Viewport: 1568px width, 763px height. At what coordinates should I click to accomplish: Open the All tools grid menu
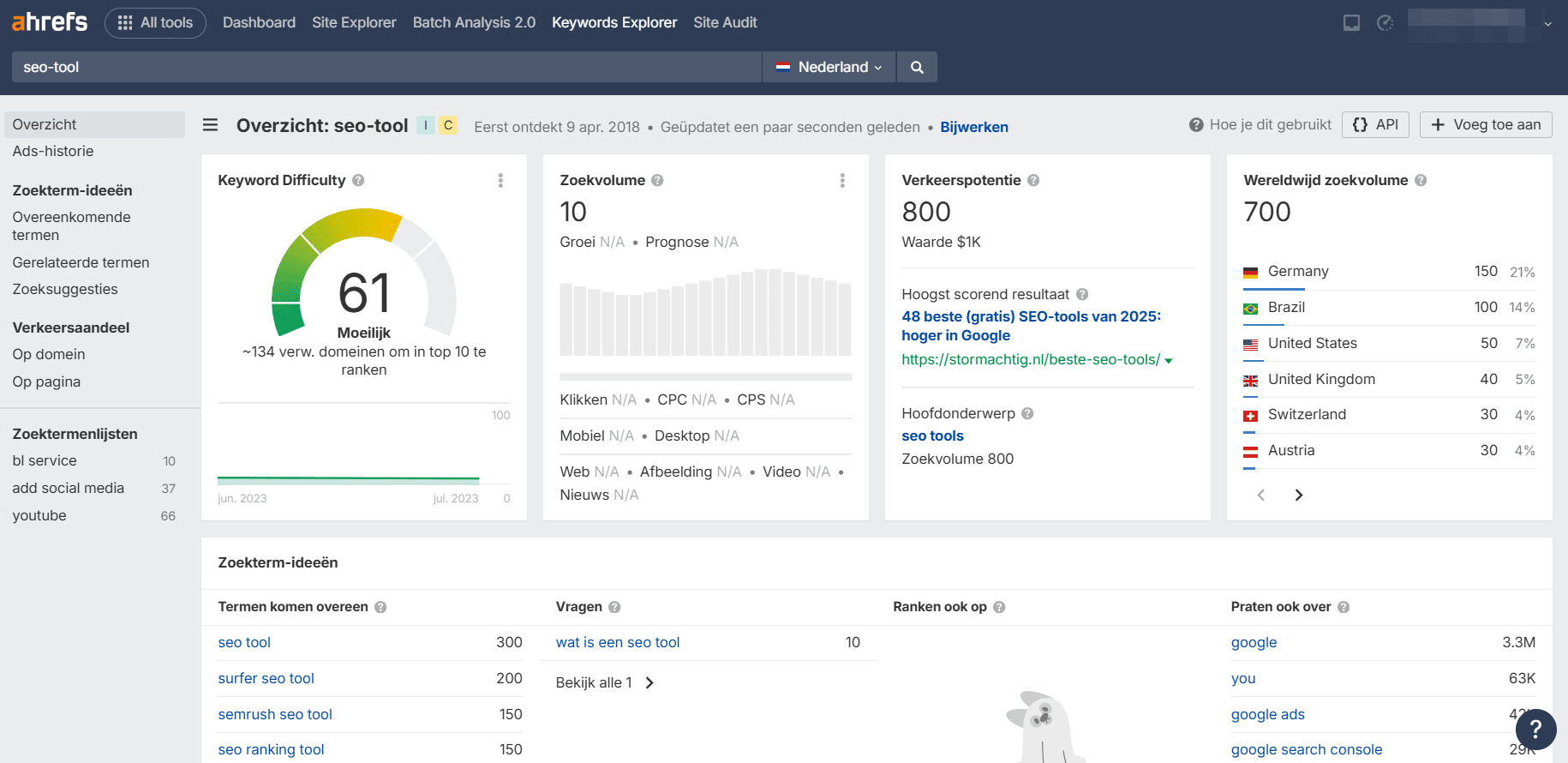(x=155, y=22)
